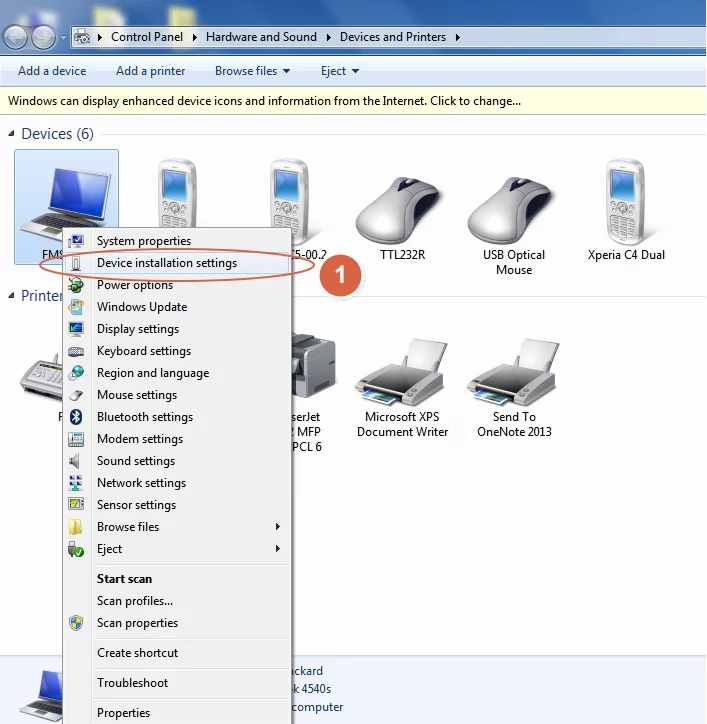Open dropdown arrow after Control Panel breadcrumb
The image size is (707, 724).
pyautogui.click(x=195, y=37)
